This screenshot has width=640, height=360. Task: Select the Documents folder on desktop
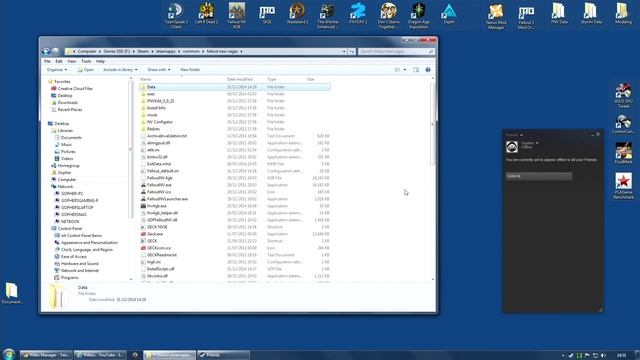pyautogui.click(x=12, y=293)
